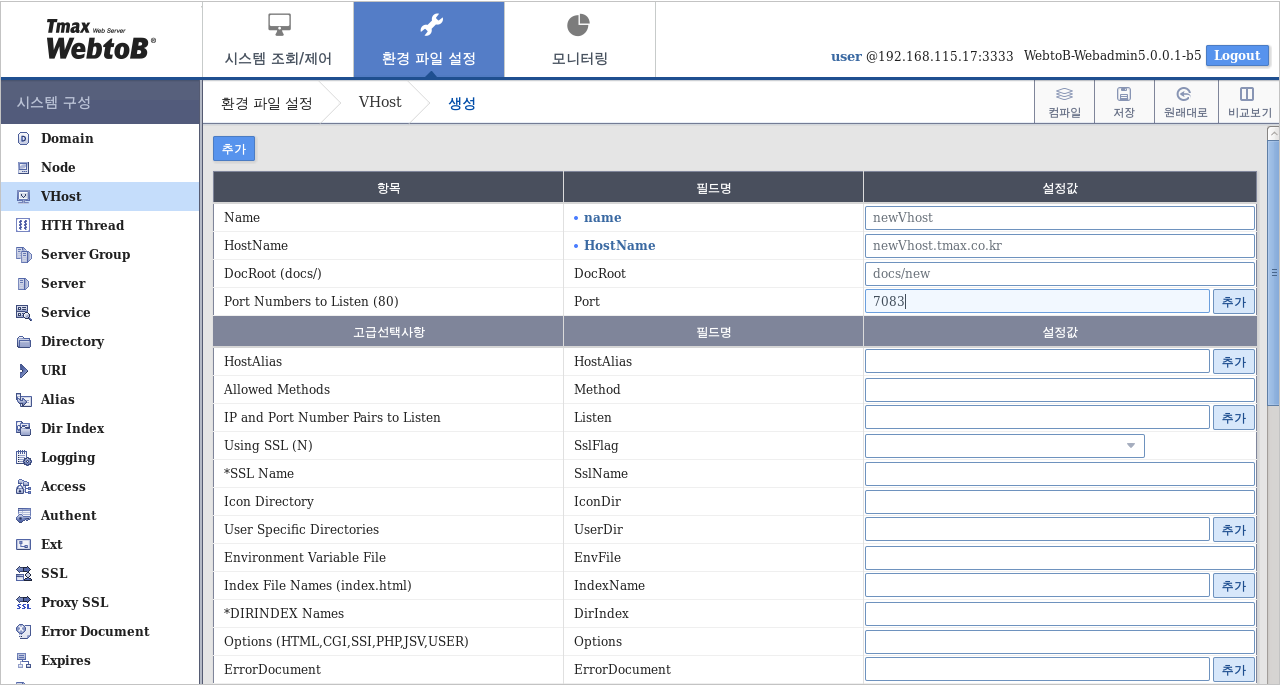Click the Port input showing 7083
This screenshot has width=1282, height=690.
[x=1037, y=301]
